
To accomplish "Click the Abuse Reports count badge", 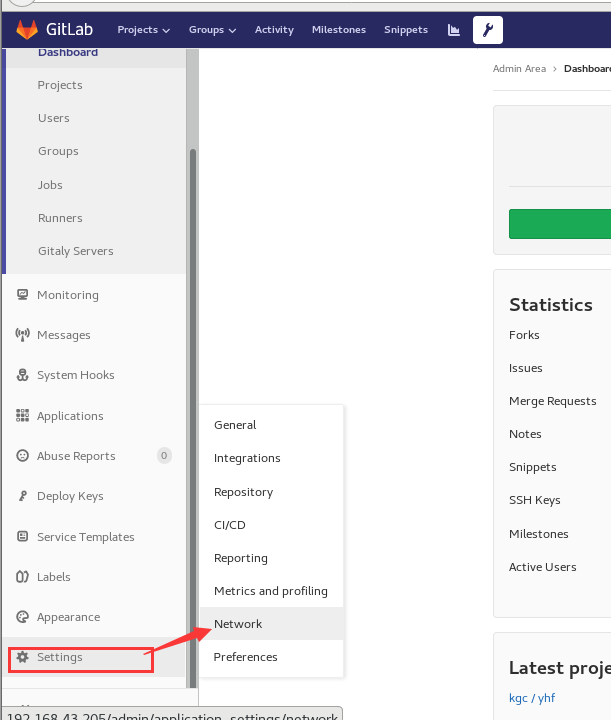I will pos(164,456).
